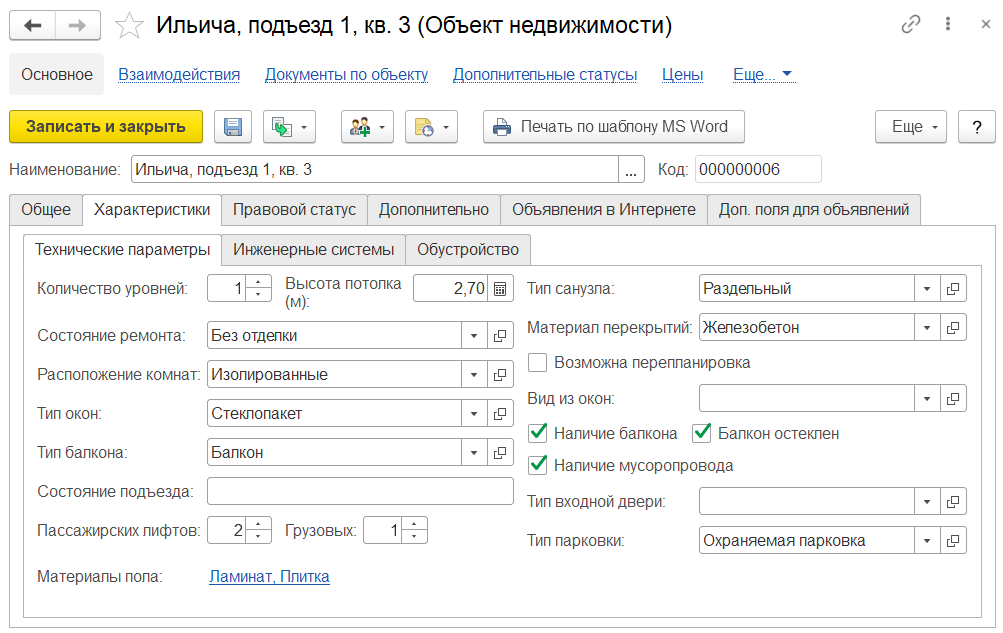Toggle Наличие мусоропровода checkbox
The image size is (1003, 633).
pos(538,465)
